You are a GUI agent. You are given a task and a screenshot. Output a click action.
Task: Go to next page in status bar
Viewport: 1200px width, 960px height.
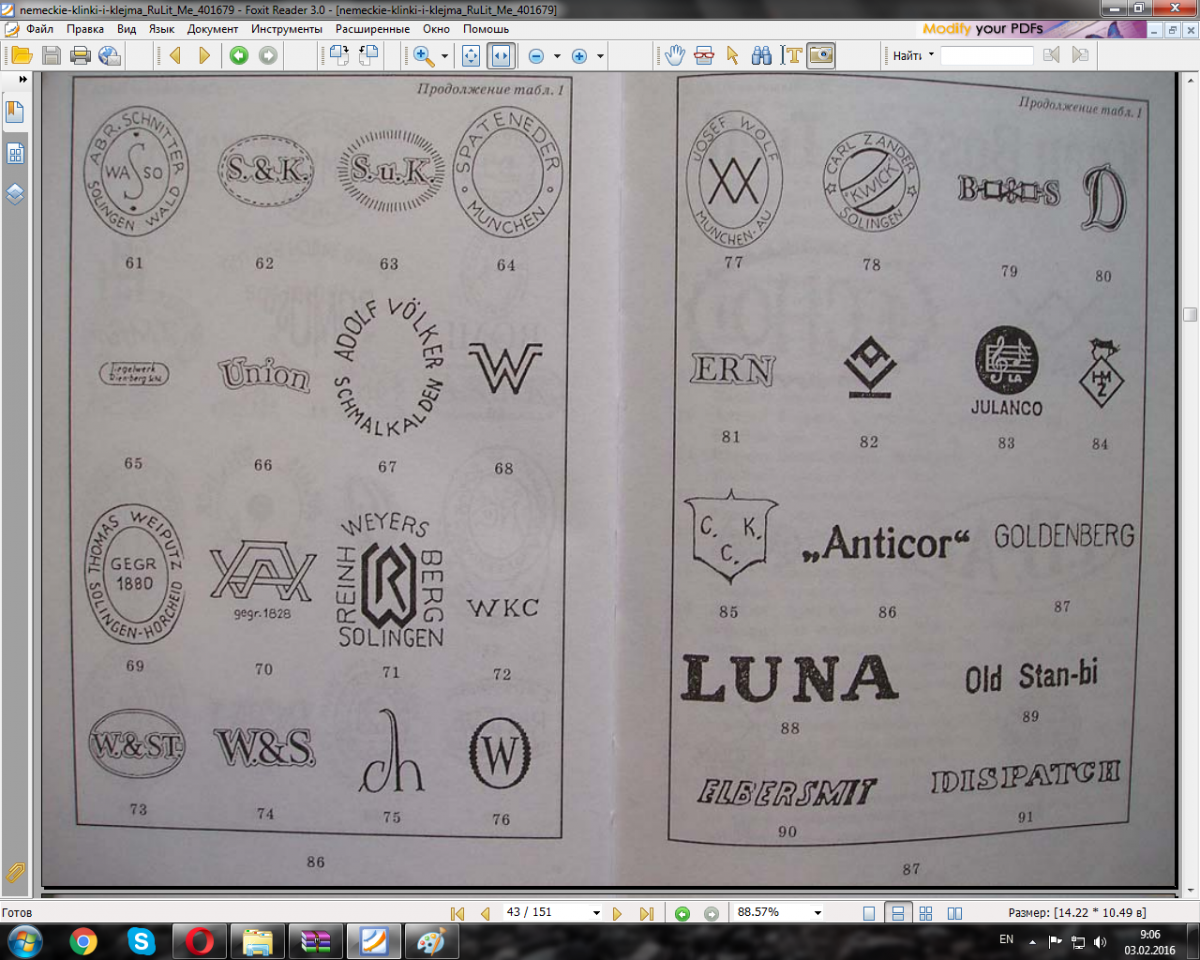618,913
